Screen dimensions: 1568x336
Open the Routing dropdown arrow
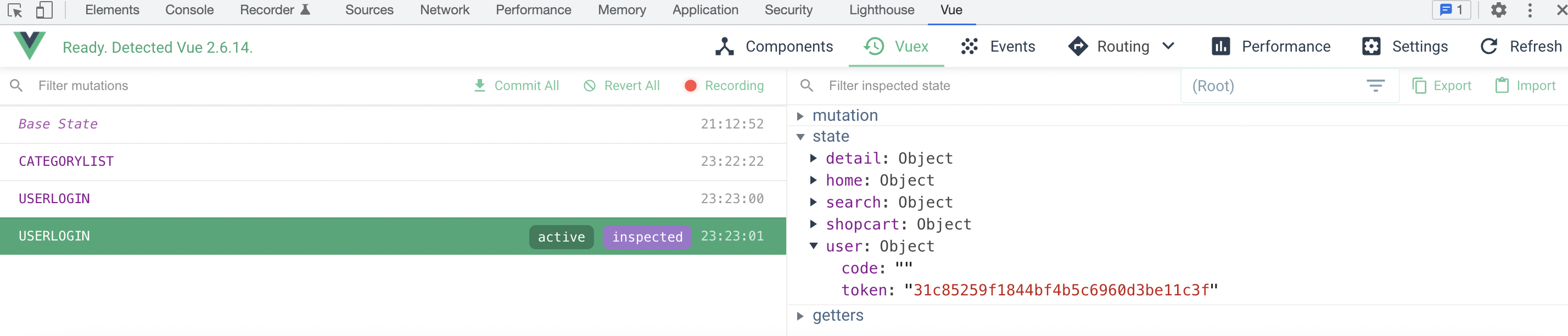tap(1168, 46)
